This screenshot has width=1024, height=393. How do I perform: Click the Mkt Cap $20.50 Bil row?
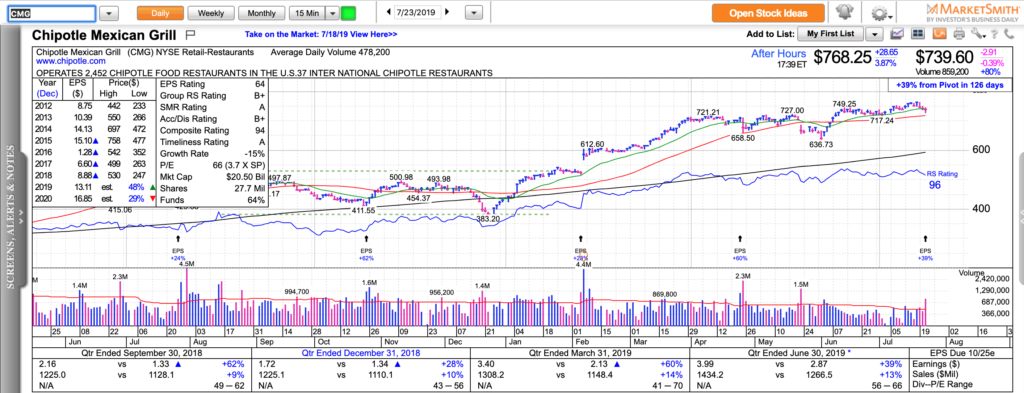[213, 178]
